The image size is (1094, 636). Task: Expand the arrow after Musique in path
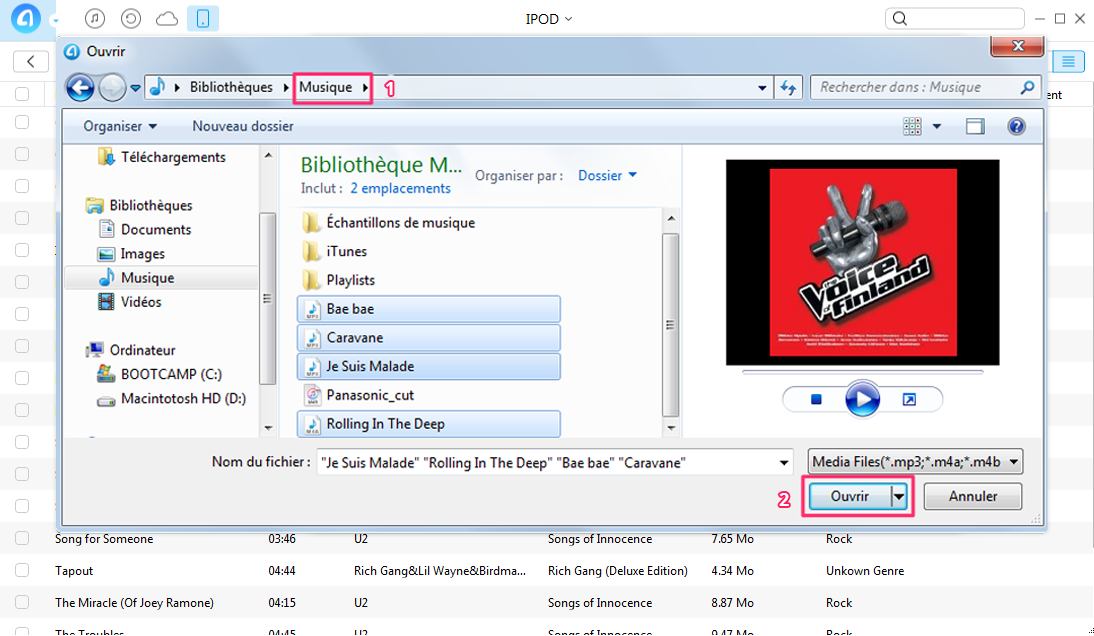click(365, 87)
